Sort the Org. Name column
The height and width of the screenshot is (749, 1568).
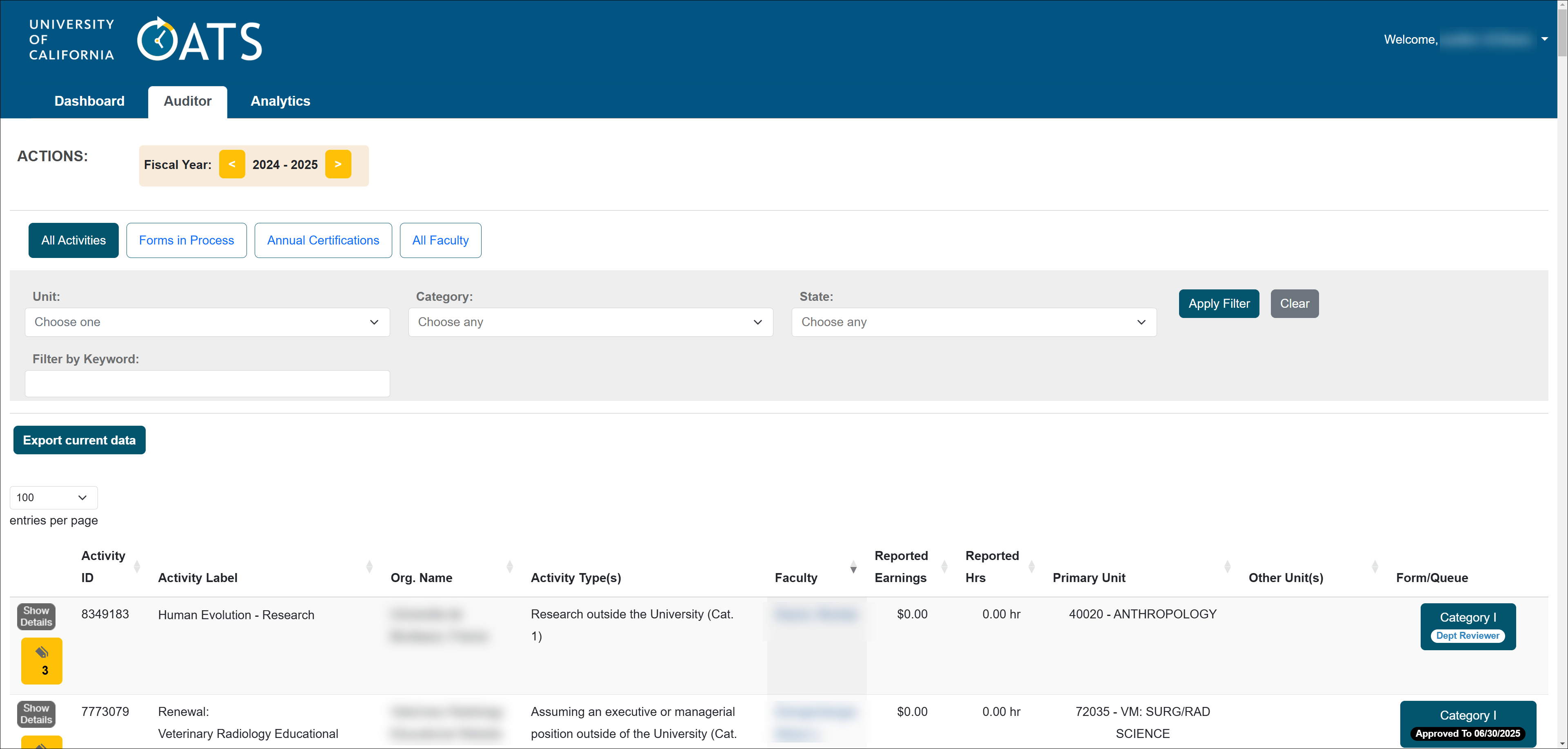(509, 566)
